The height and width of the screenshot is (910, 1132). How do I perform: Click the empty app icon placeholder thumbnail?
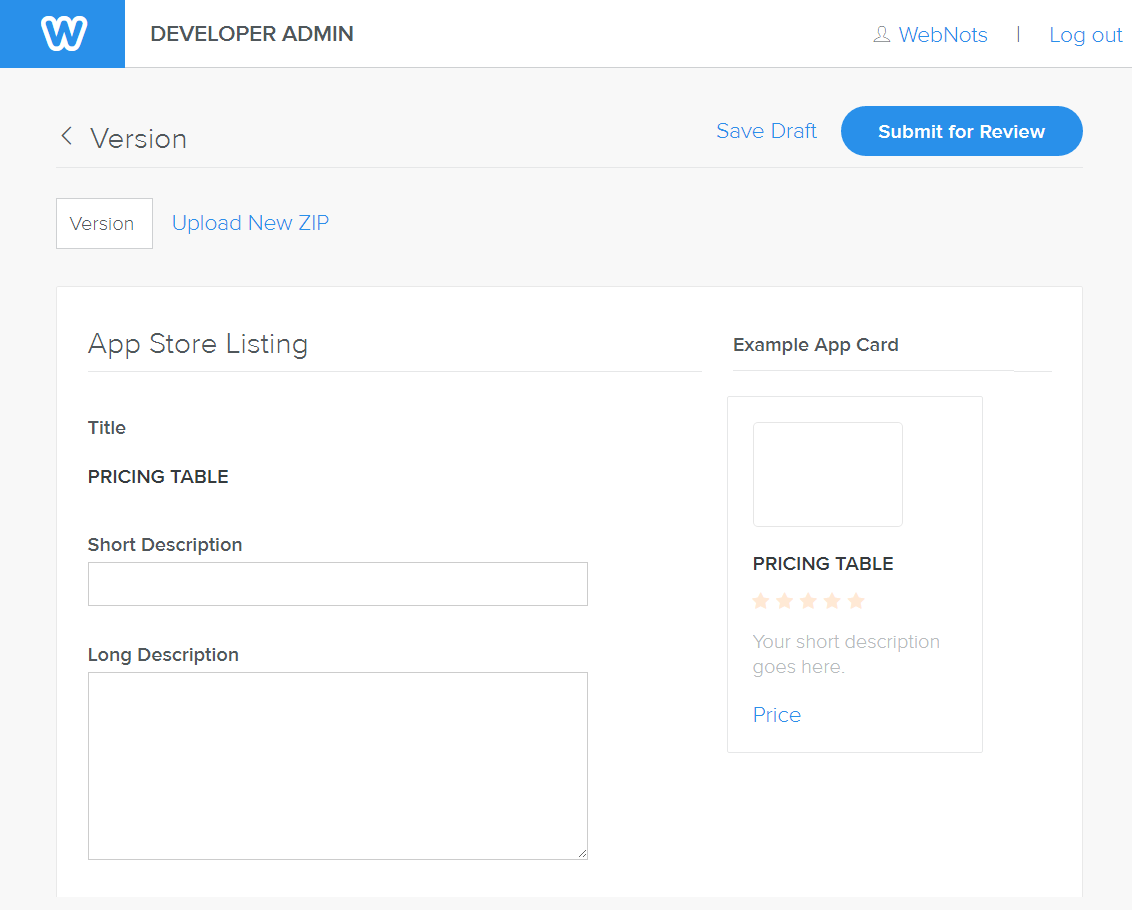pos(827,474)
